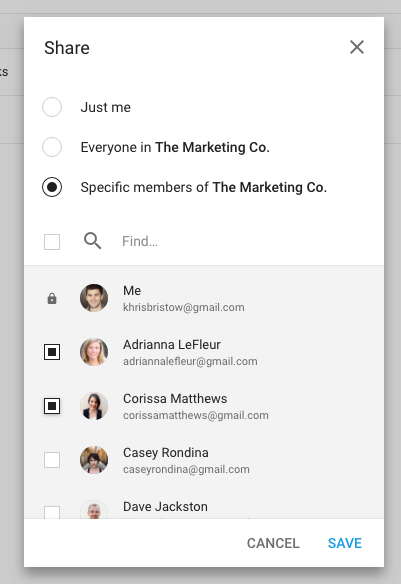Click email corissamatthews@gmail.com
The image size is (401, 584).
click(195, 415)
